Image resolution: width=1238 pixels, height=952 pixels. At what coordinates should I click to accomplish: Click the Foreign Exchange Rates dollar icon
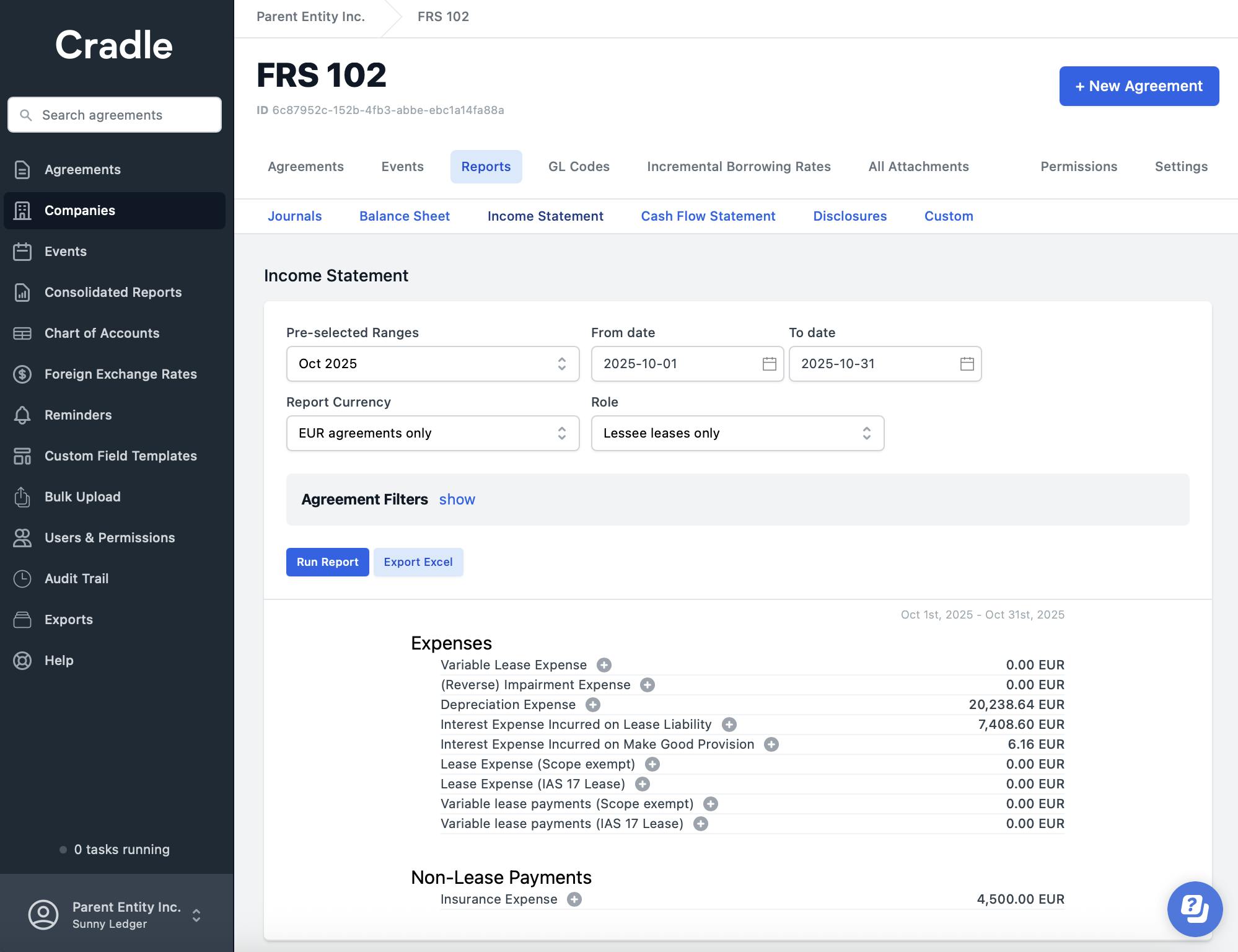22,374
